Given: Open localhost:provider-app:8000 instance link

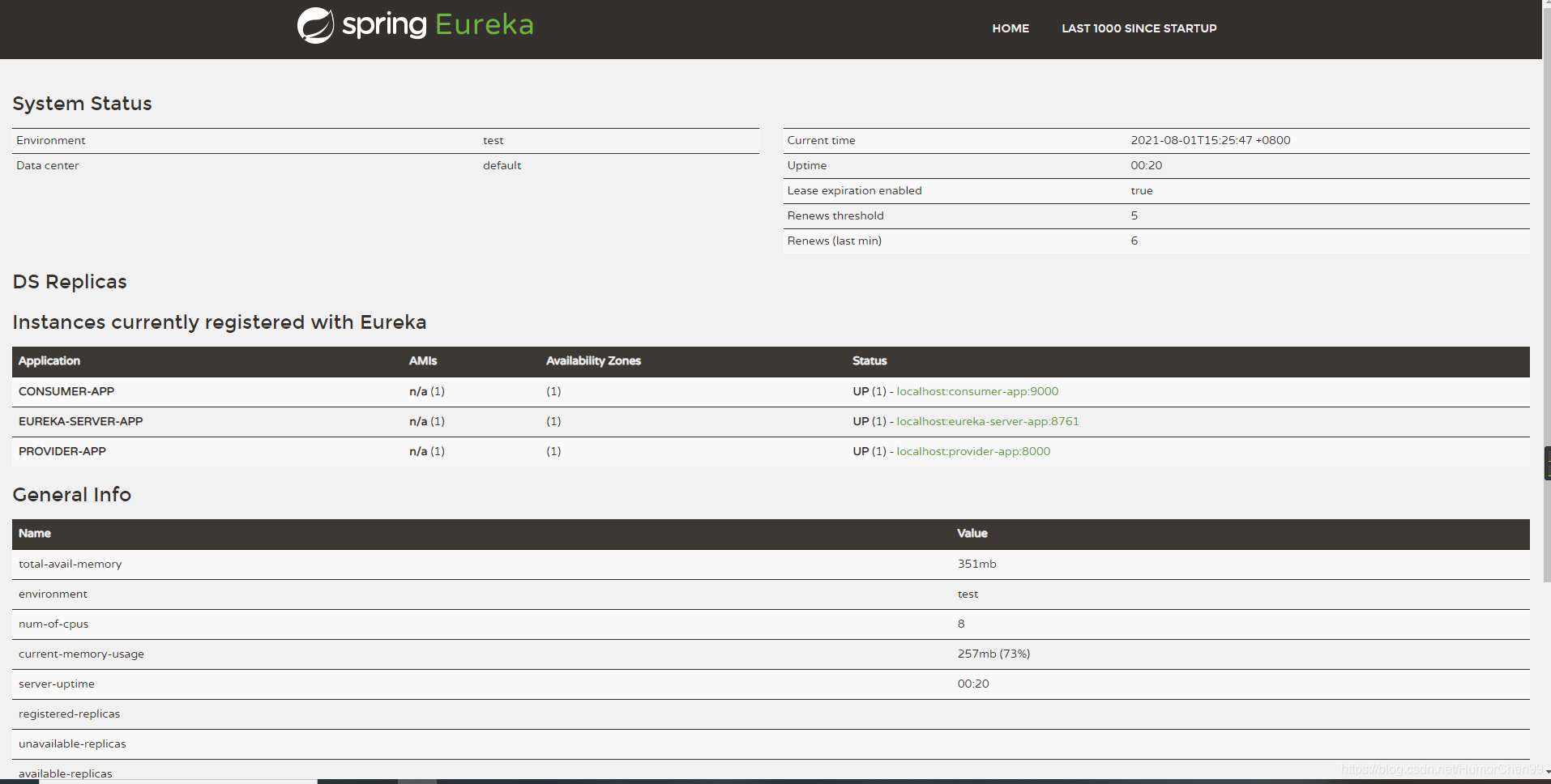Looking at the screenshot, I should coord(973,451).
